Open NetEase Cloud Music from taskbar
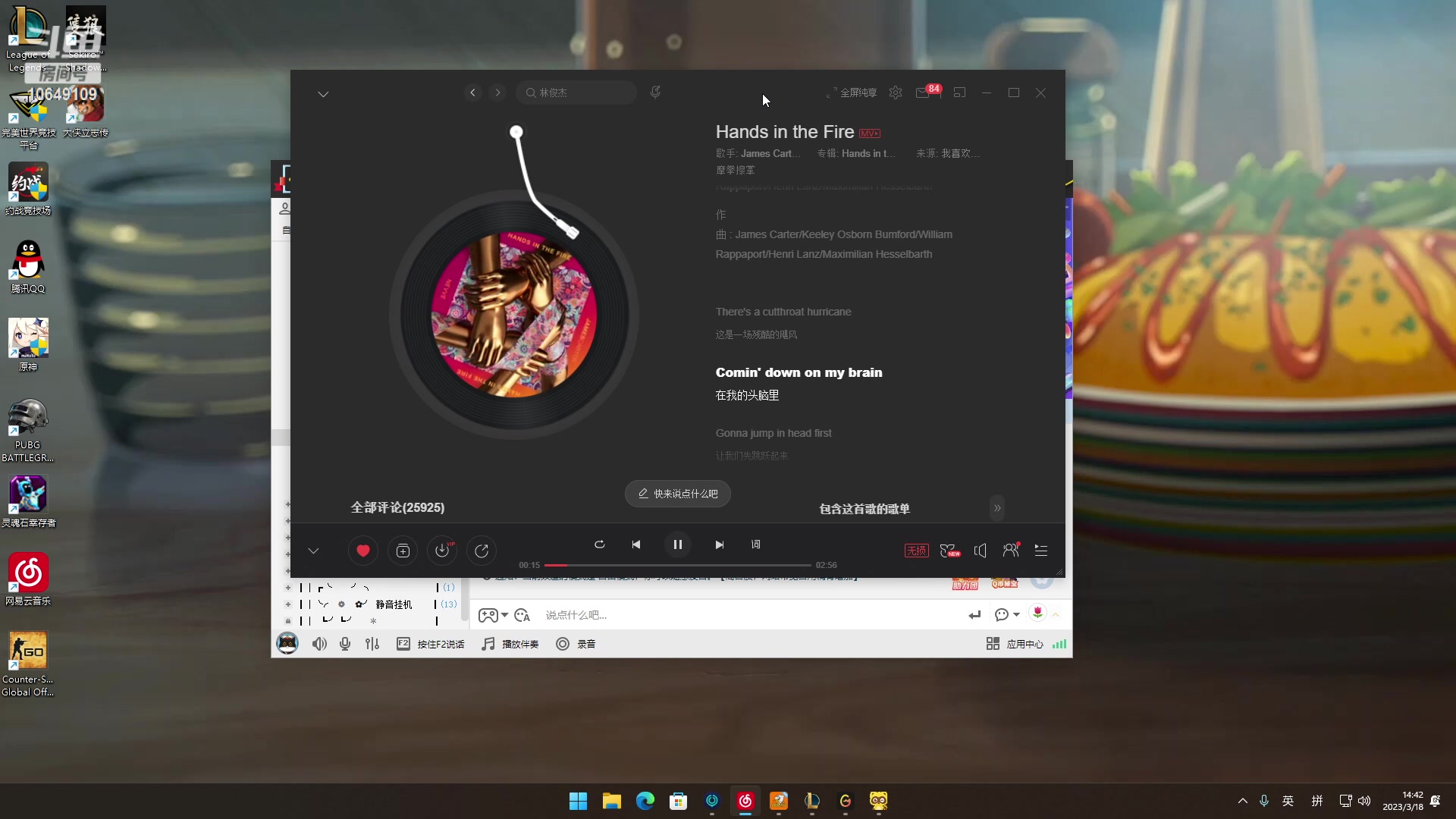1456x819 pixels. 745,801
